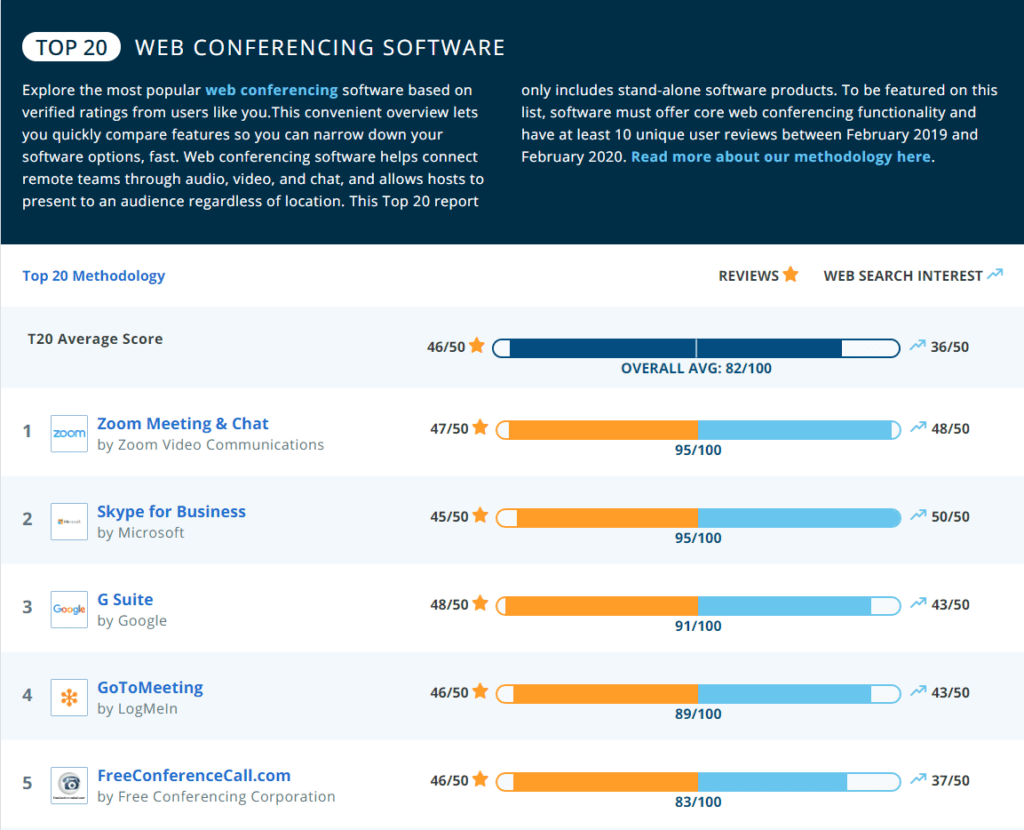Click the 45/50 review score for Skype
This screenshot has height=830, width=1024.
(449, 517)
